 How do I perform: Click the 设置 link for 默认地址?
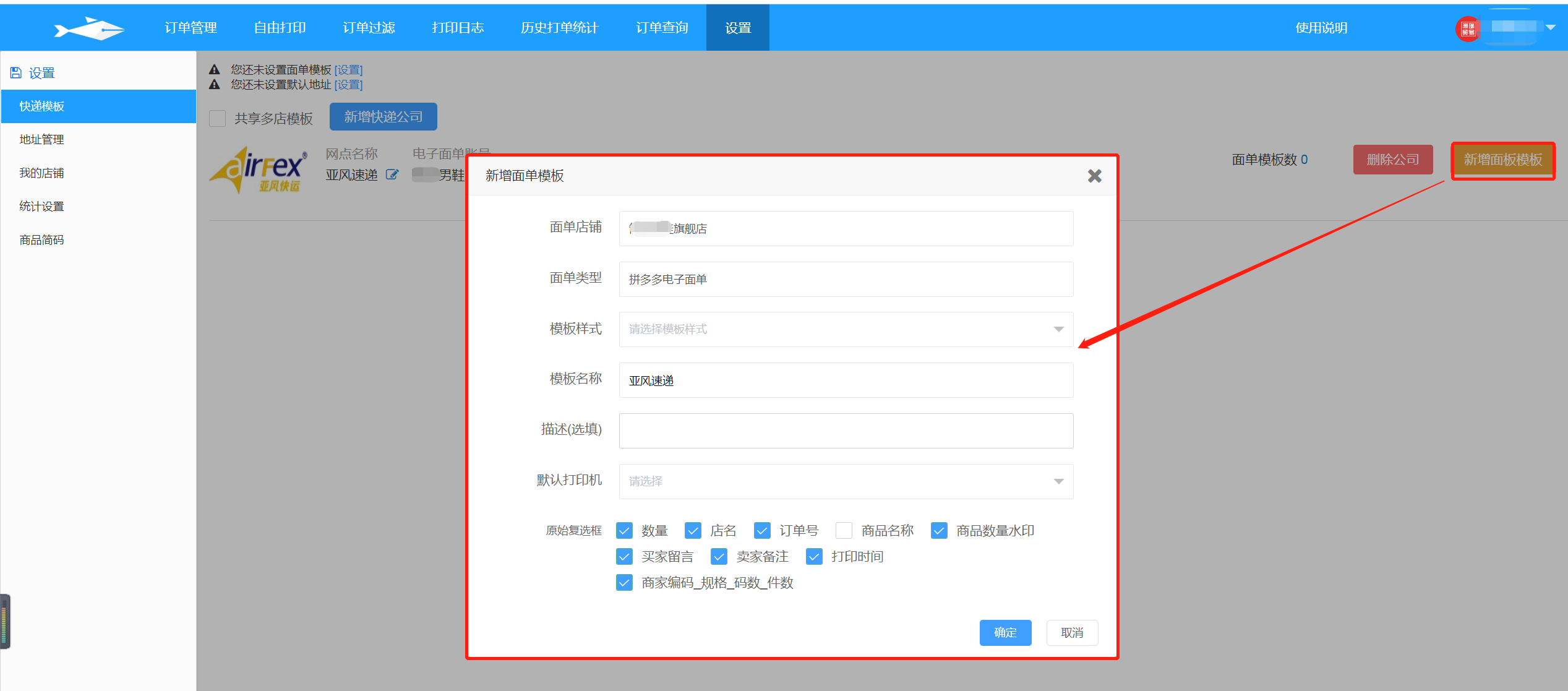coord(348,85)
